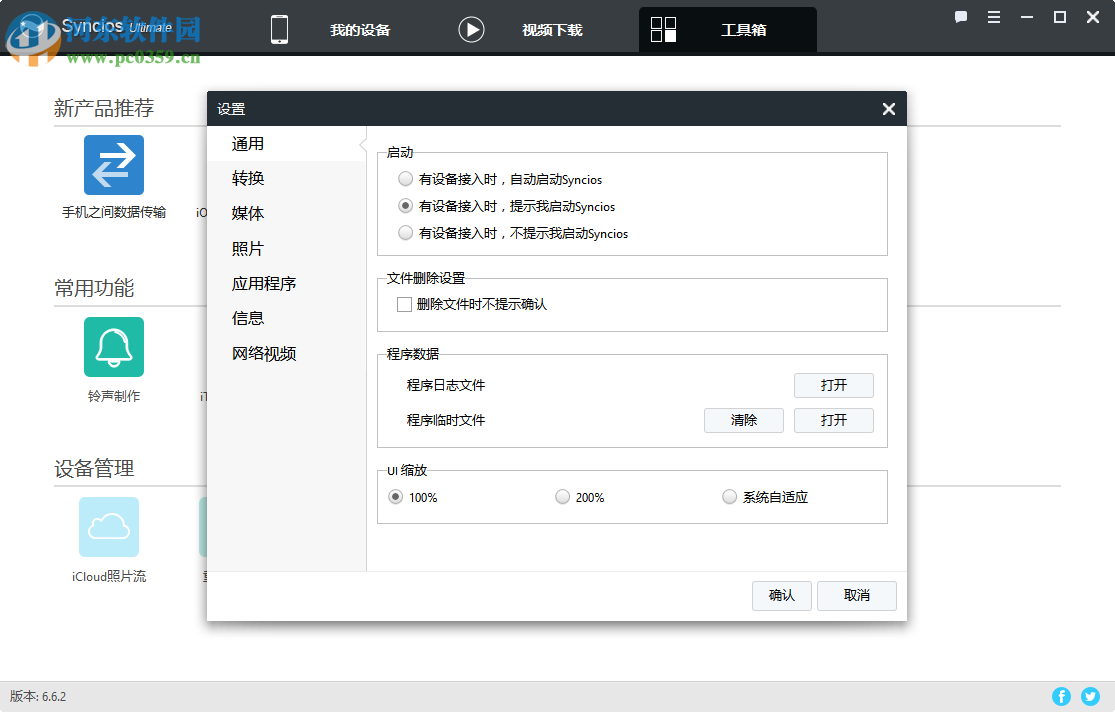Open the Facebook icon in the footer
The width and height of the screenshot is (1115, 712).
(x=1061, y=696)
